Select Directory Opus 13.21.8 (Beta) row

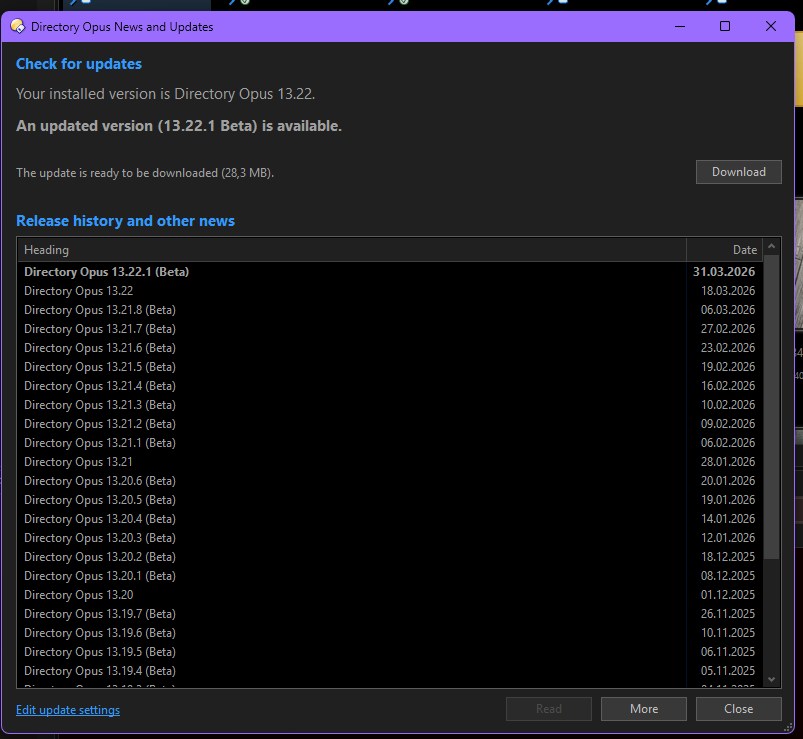pyautogui.click(x=100, y=310)
